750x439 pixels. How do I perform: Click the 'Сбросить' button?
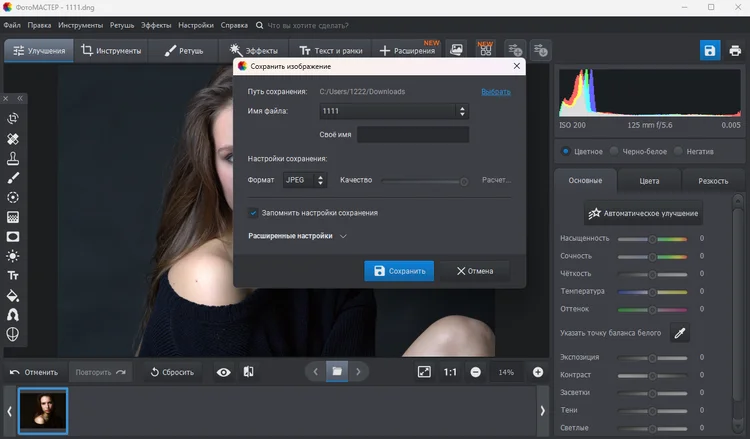tap(172, 372)
